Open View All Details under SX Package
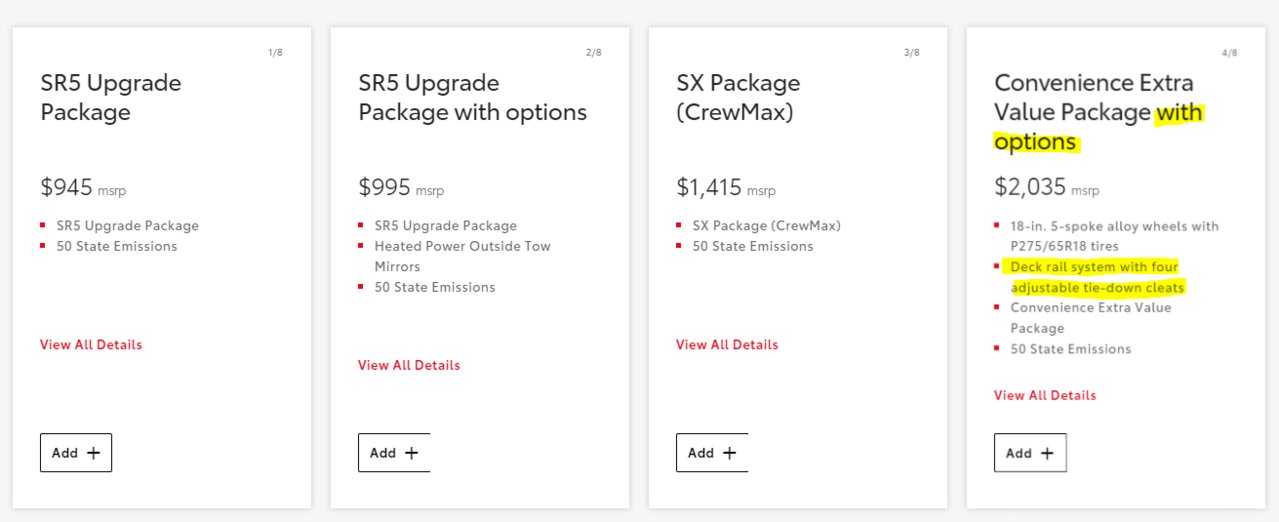The height and width of the screenshot is (522, 1279). pyautogui.click(x=727, y=345)
